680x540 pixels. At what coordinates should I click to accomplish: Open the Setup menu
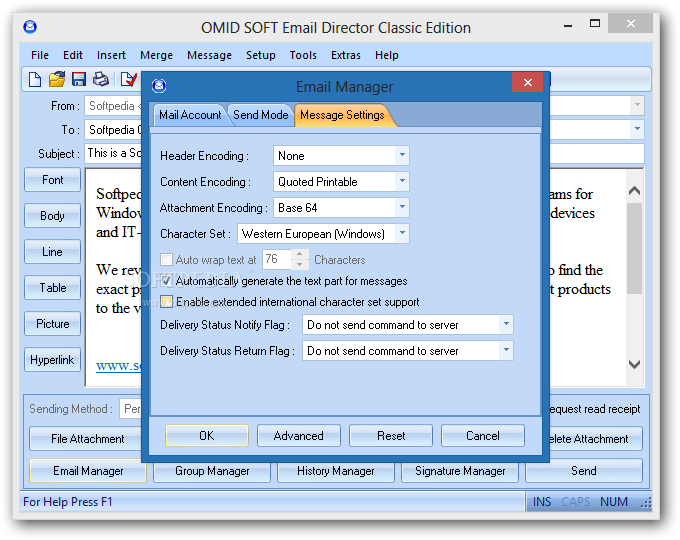(x=261, y=55)
